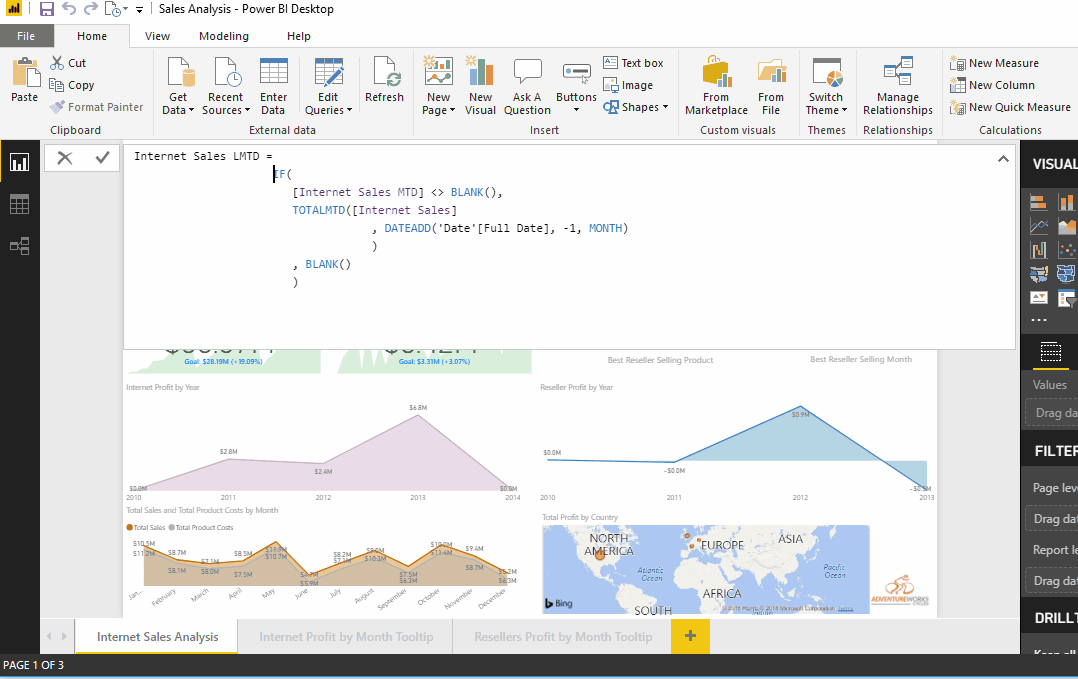Collapse the formula bar with the chevron

click(x=1003, y=159)
